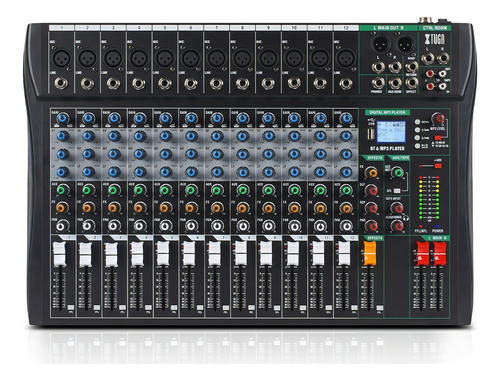
Task: Turn channel 7 white PAN knob
Action: click(x=217, y=226)
